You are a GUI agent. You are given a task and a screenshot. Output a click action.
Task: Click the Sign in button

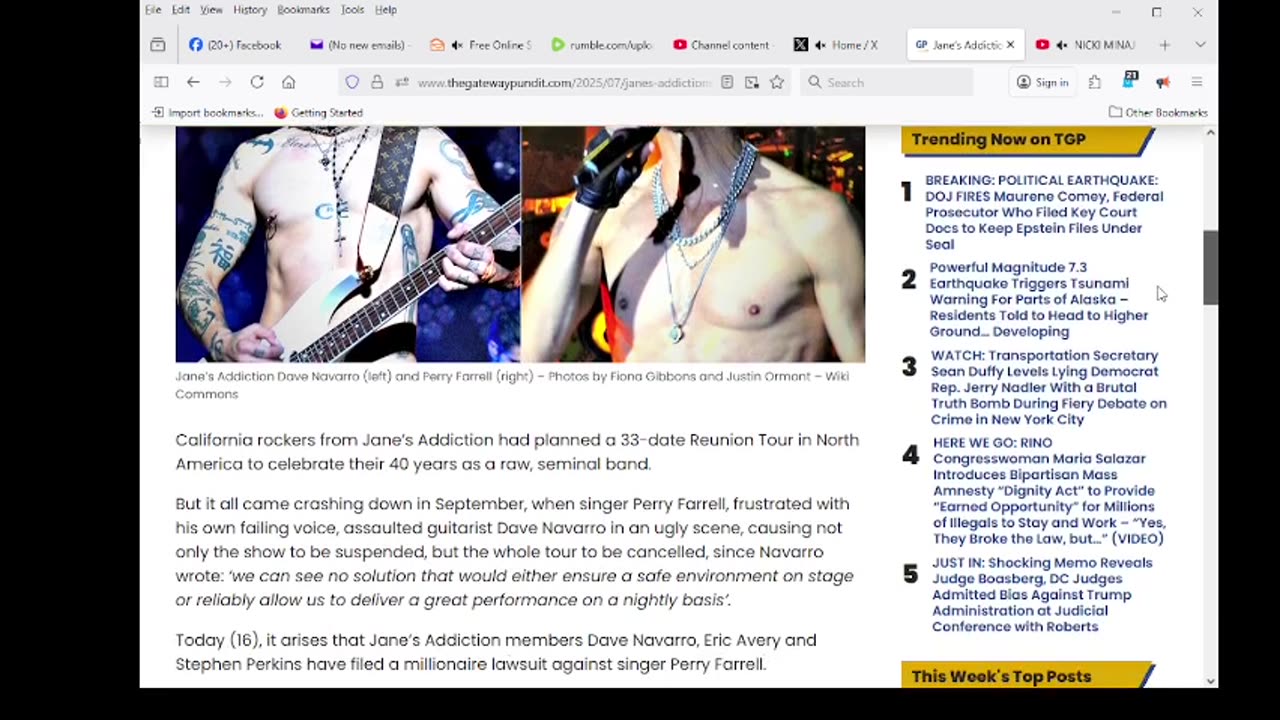coord(1042,82)
